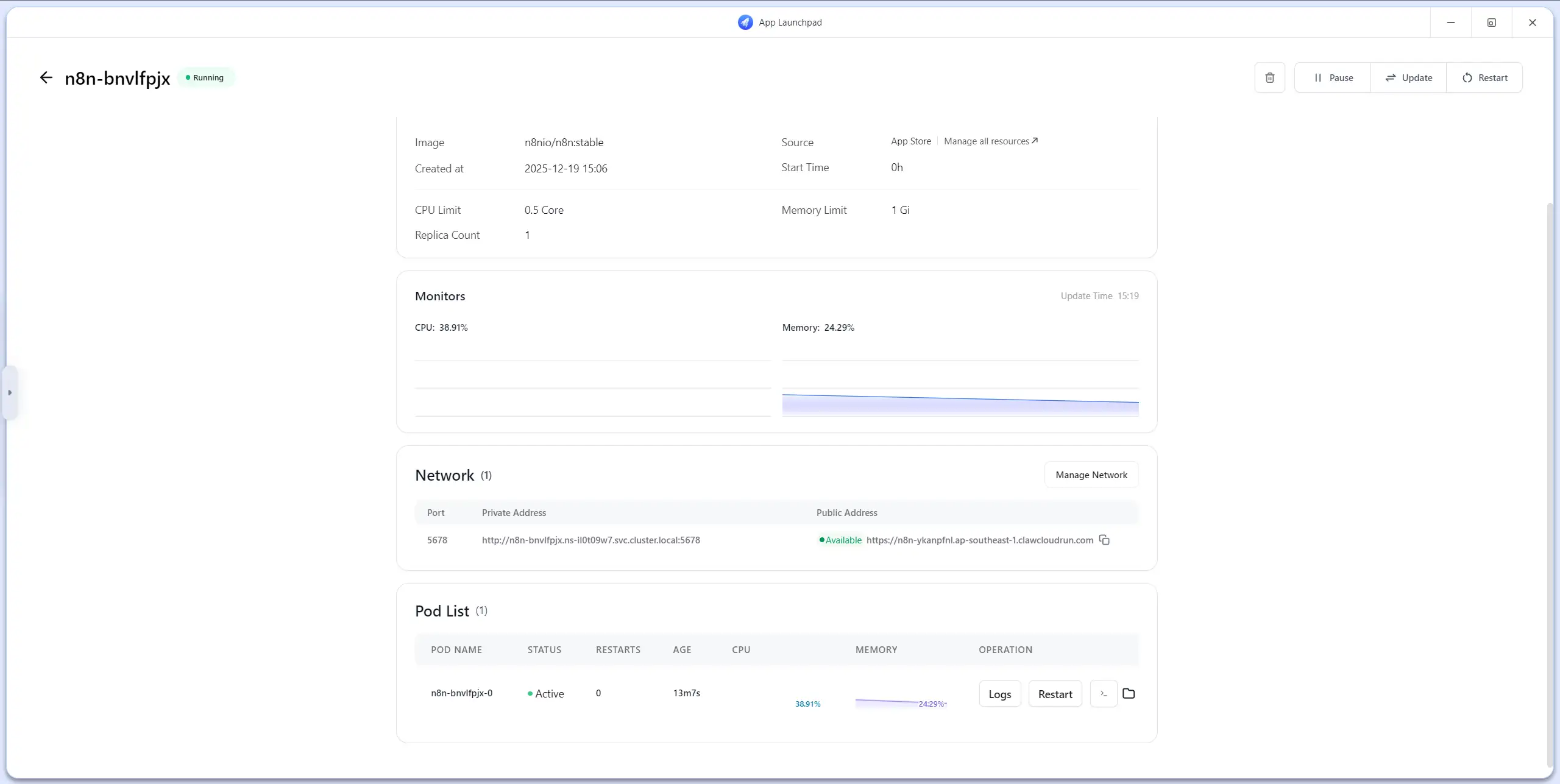
Task: Copy the public address URL
Action: pos(1104,540)
